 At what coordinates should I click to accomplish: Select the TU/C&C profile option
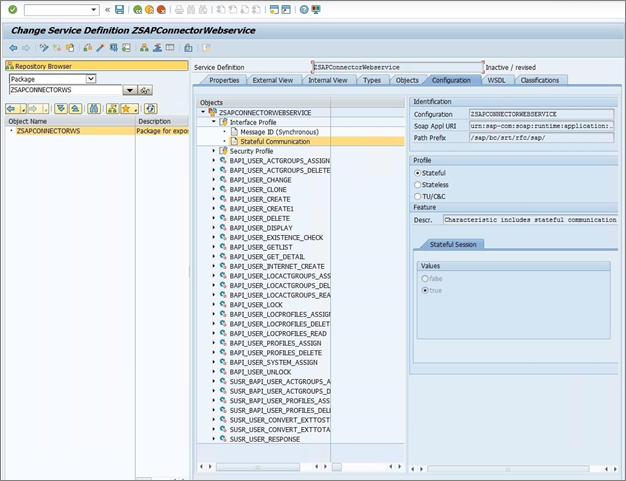pyautogui.click(x=418, y=196)
